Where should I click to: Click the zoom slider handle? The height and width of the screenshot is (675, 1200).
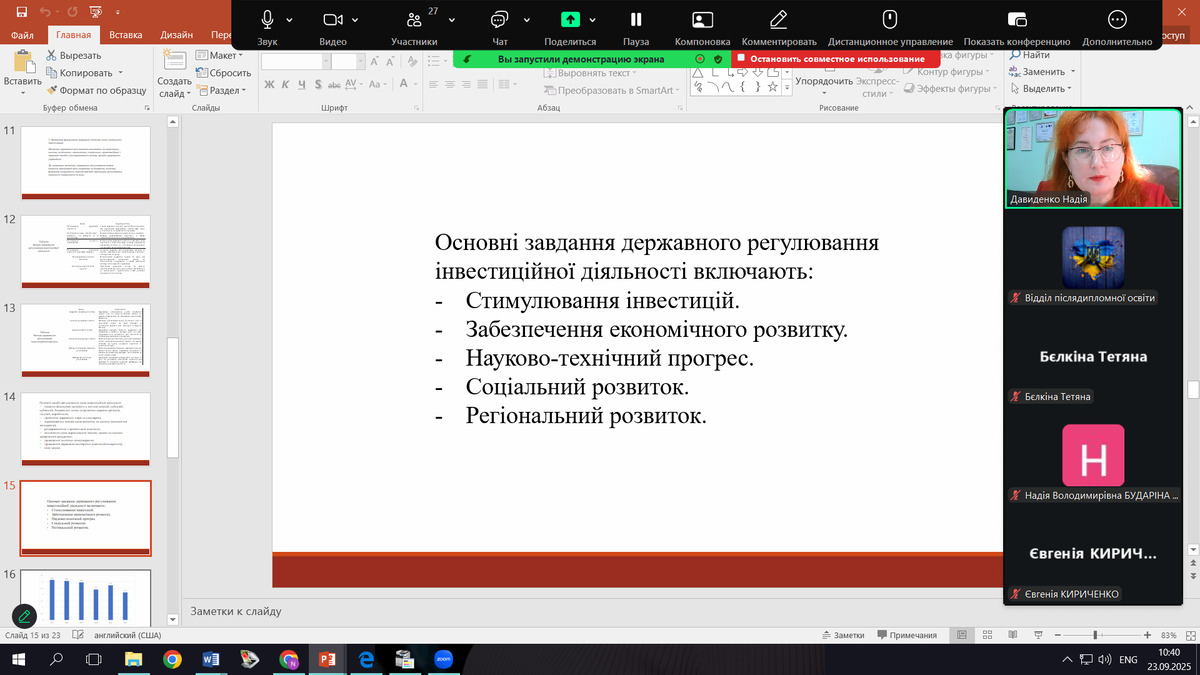point(1096,635)
